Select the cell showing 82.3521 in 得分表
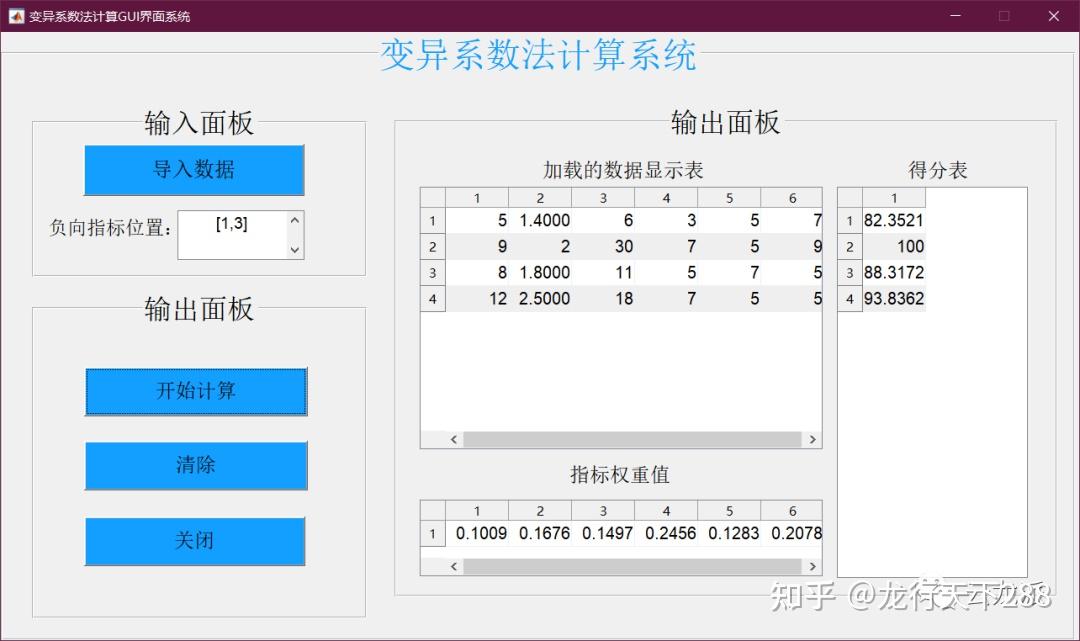The image size is (1080, 641). (x=893, y=220)
